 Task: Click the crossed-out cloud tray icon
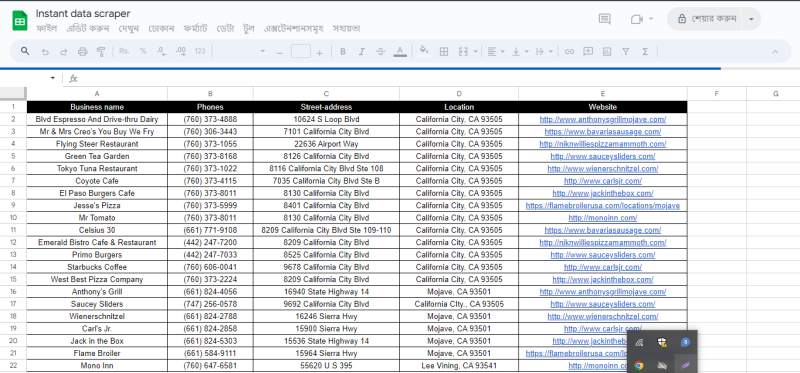pyautogui.click(x=662, y=365)
